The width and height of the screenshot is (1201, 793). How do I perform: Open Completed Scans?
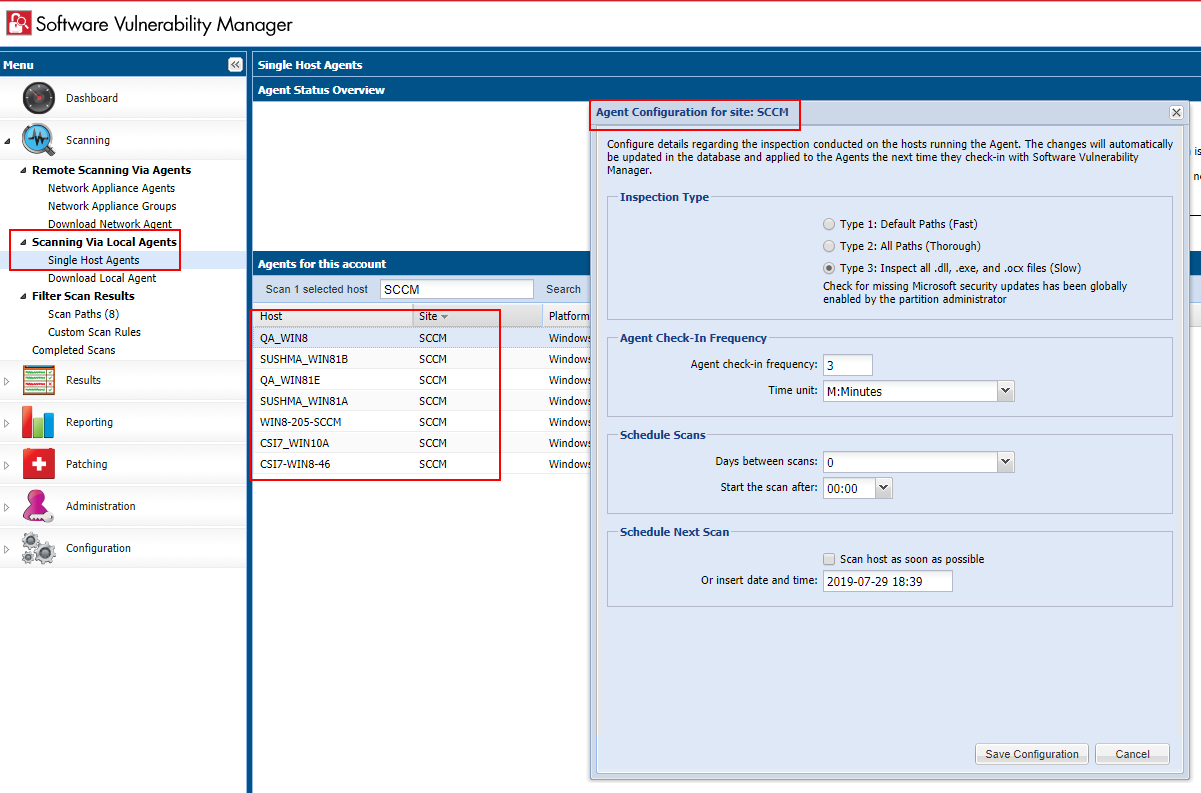coord(74,350)
